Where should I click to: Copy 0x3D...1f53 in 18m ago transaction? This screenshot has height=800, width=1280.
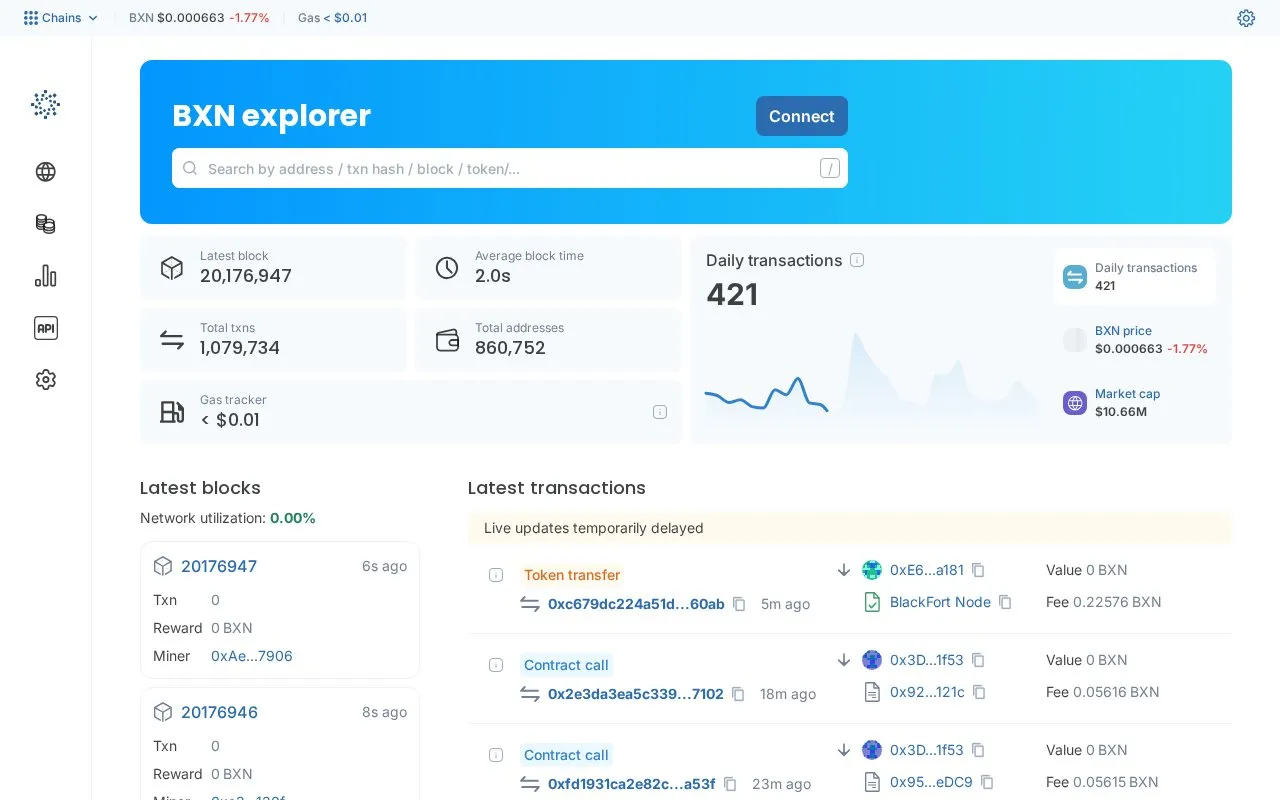(978, 660)
